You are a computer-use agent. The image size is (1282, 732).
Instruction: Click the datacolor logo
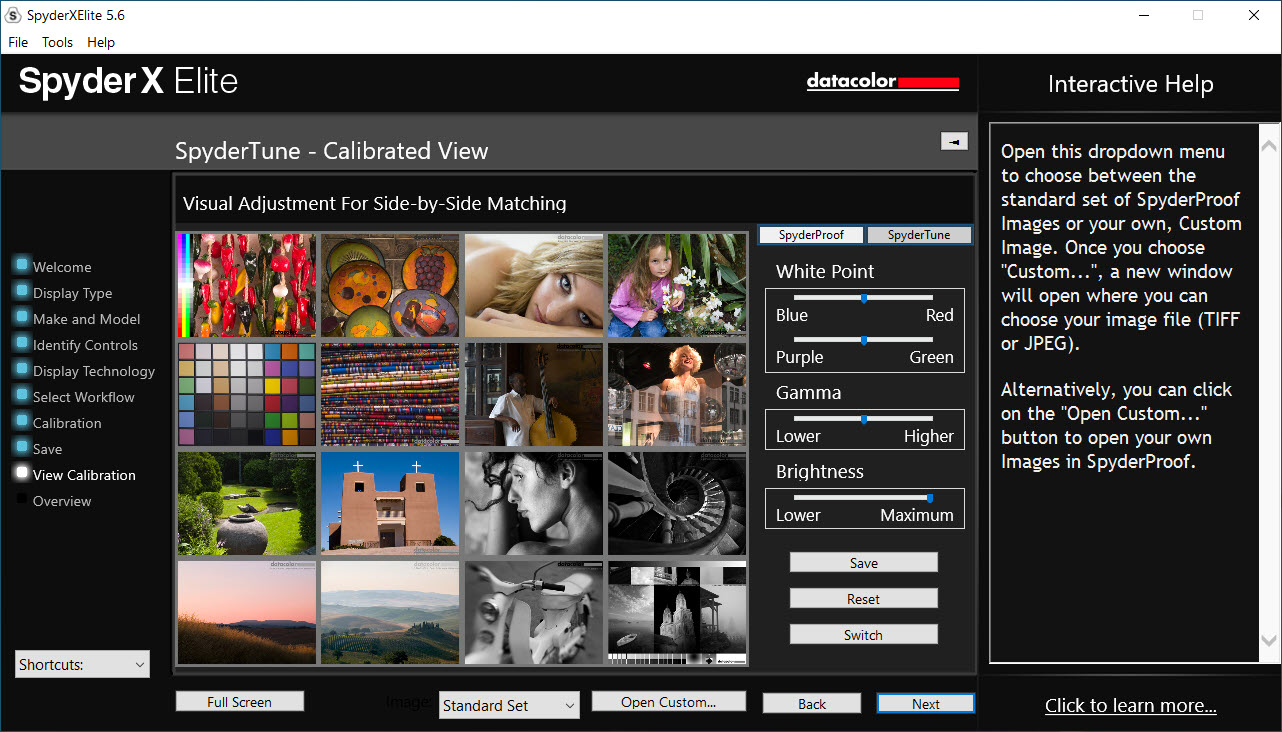click(x=883, y=82)
